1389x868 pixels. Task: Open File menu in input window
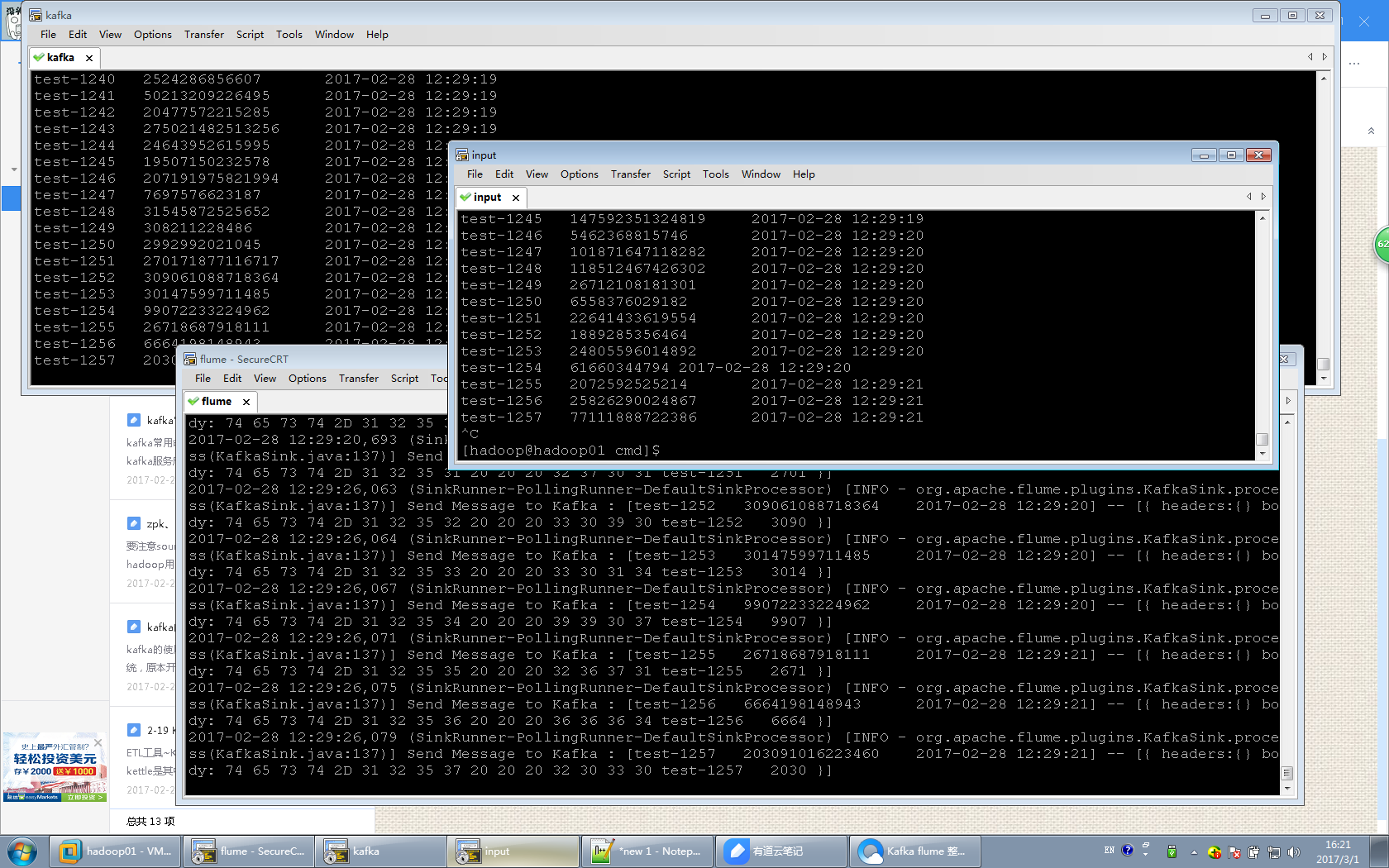pyautogui.click(x=475, y=174)
